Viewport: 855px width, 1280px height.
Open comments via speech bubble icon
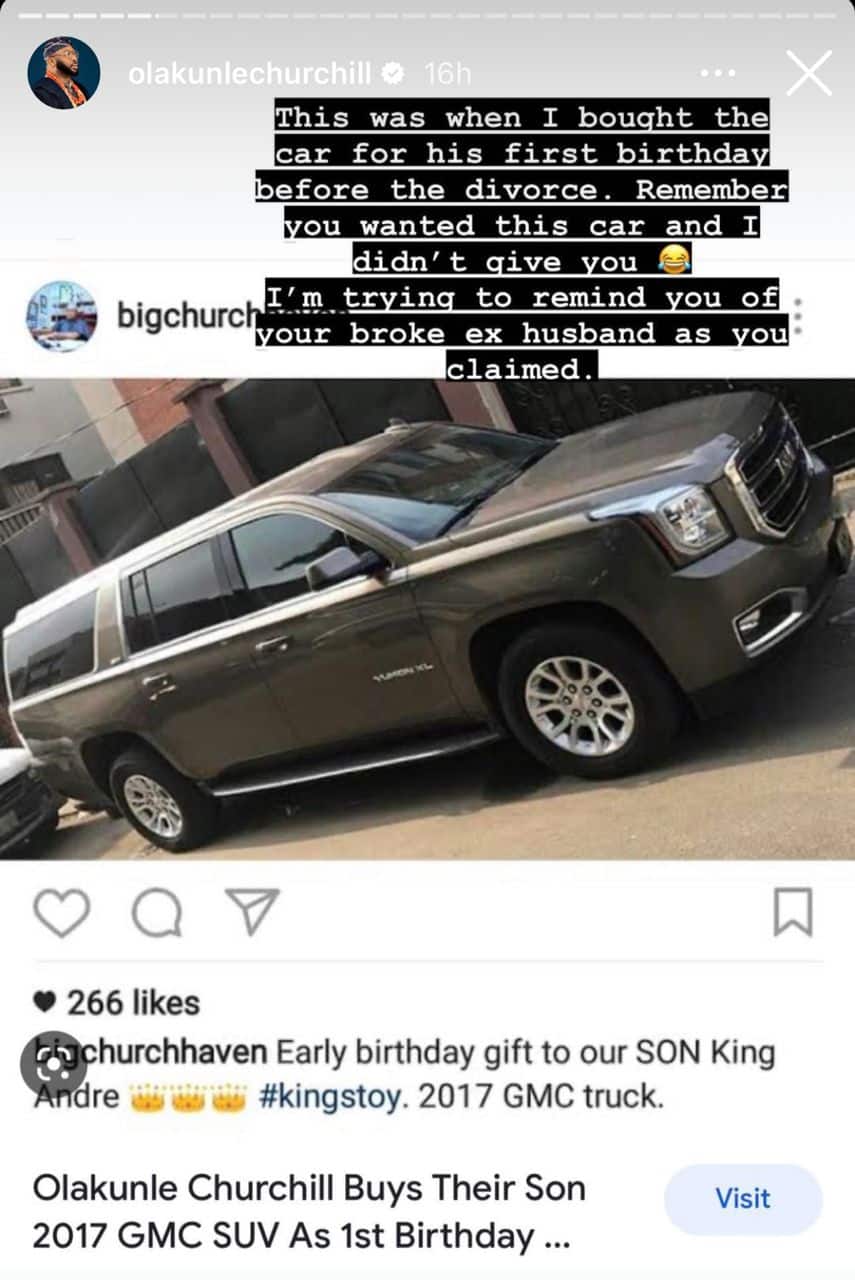(x=157, y=912)
